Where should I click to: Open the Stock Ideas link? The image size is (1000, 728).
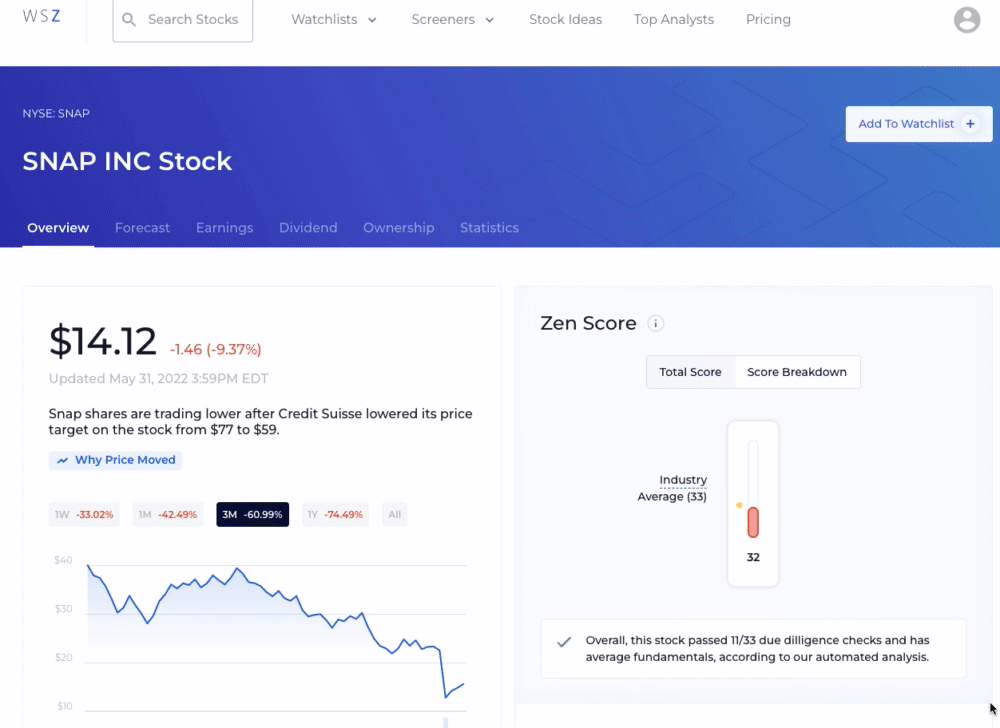[565, 20]
